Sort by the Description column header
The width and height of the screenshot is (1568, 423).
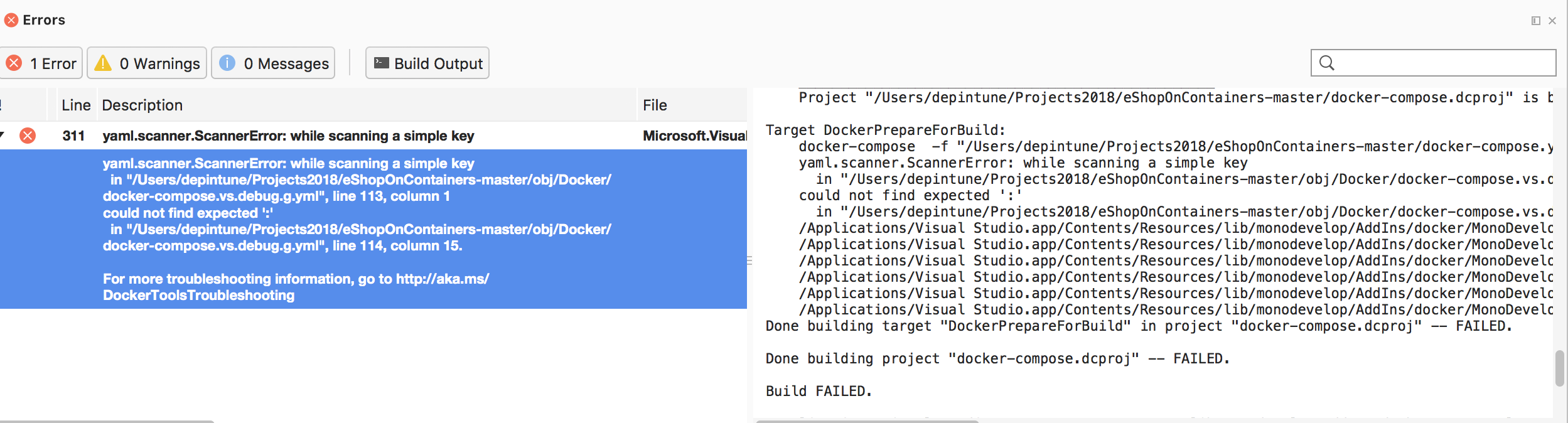pos(142,105)
